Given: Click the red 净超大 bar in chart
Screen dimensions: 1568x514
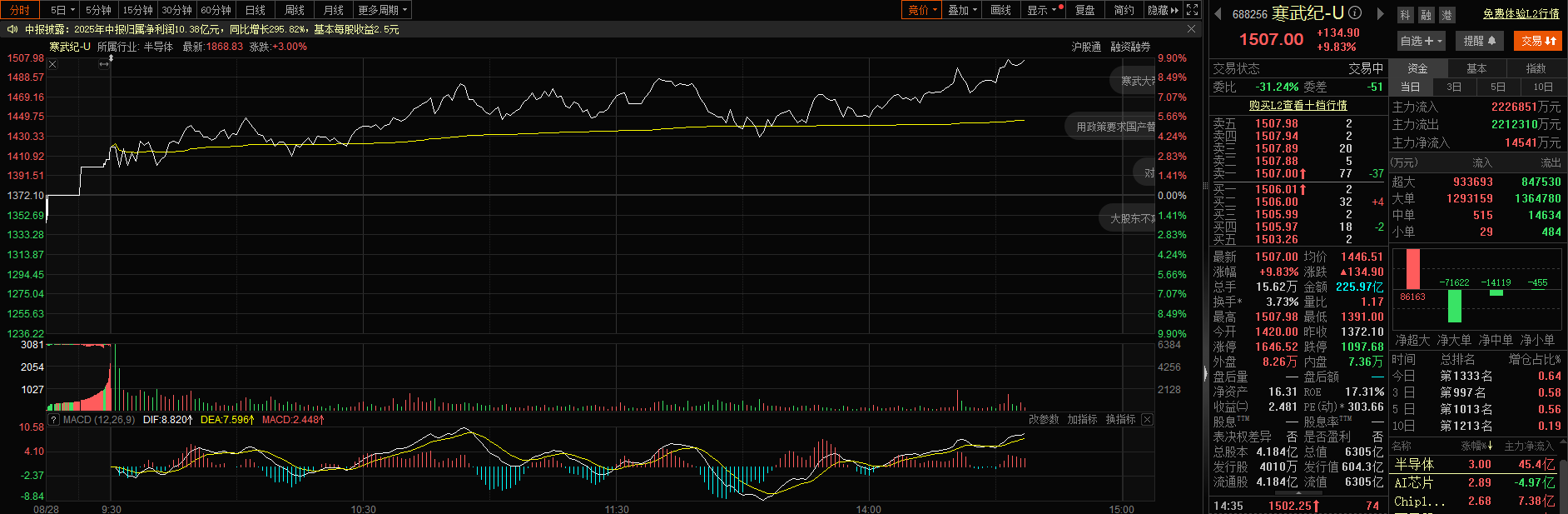Looking at the screenshot, I should click(x=1412, y=269).
